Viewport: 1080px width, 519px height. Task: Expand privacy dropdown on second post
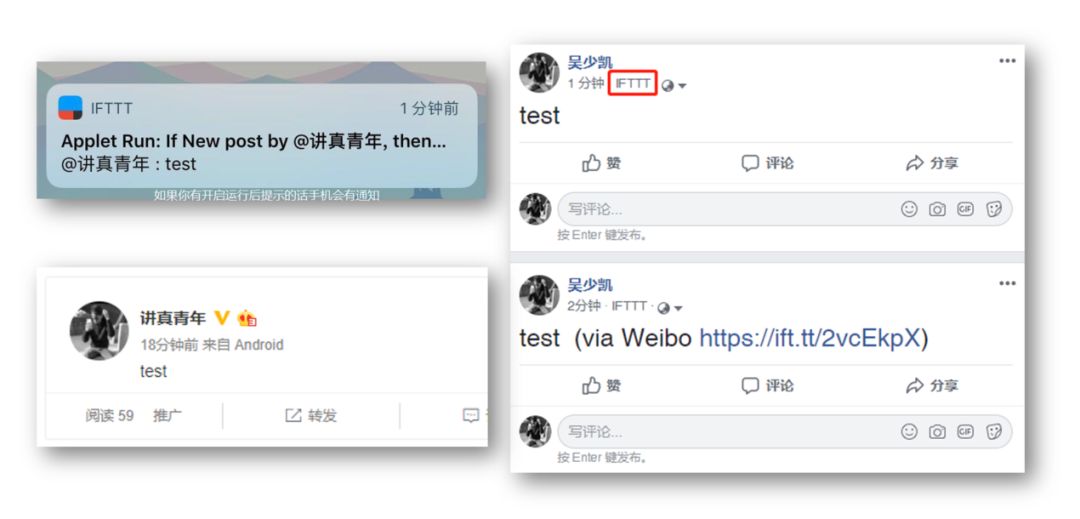(669, 308)
